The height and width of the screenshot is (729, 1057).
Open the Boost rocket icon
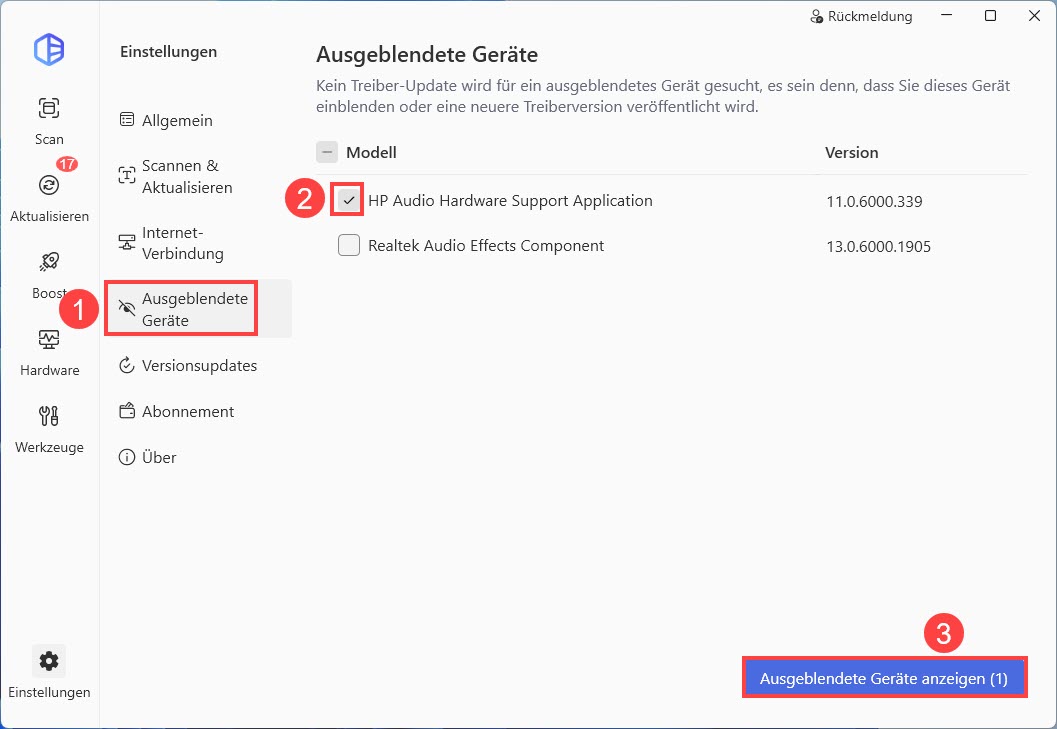49,262
